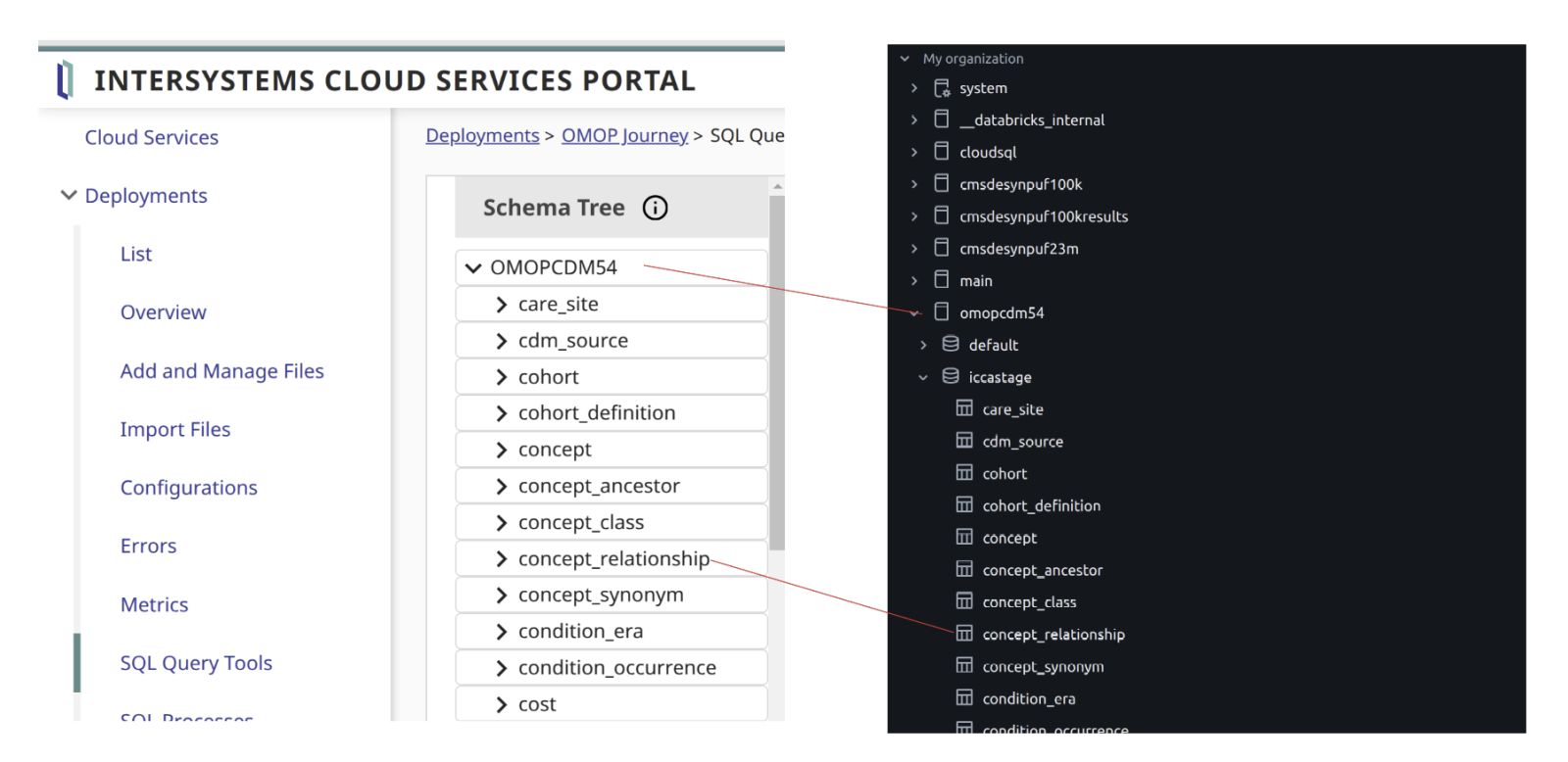Viewport: 1568px width, 762px height.
Task: Click the table icon beside concept
Action: pyautogui.click(x=964, y=538)
